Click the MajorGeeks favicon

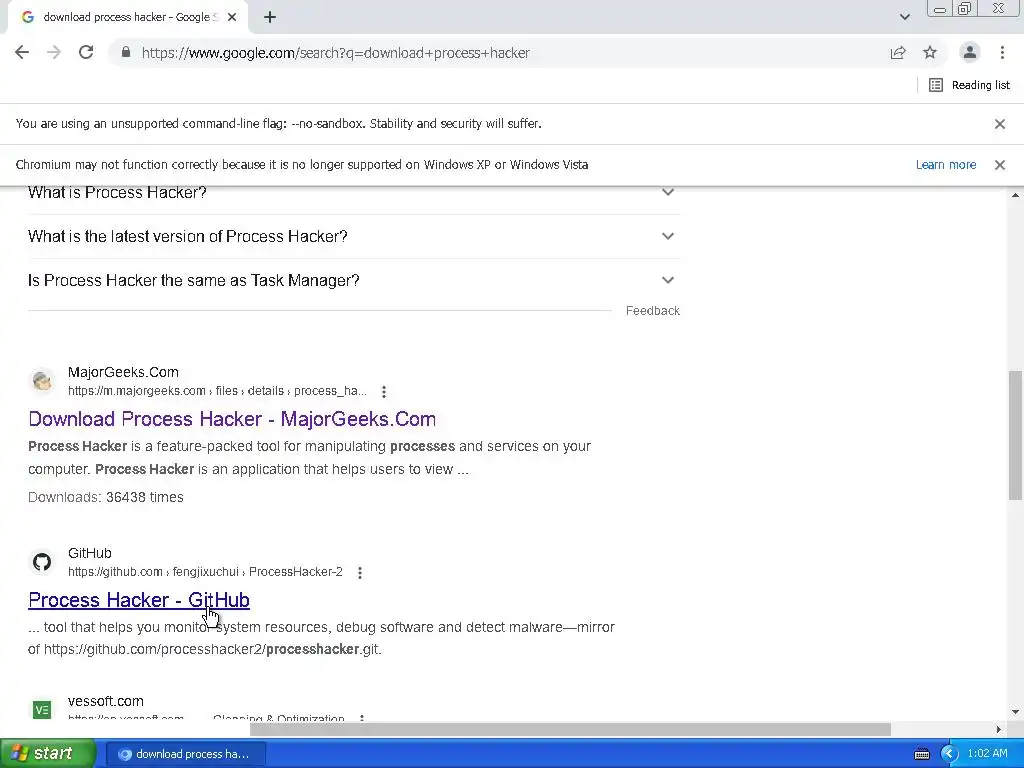click(x=42, y=381)
